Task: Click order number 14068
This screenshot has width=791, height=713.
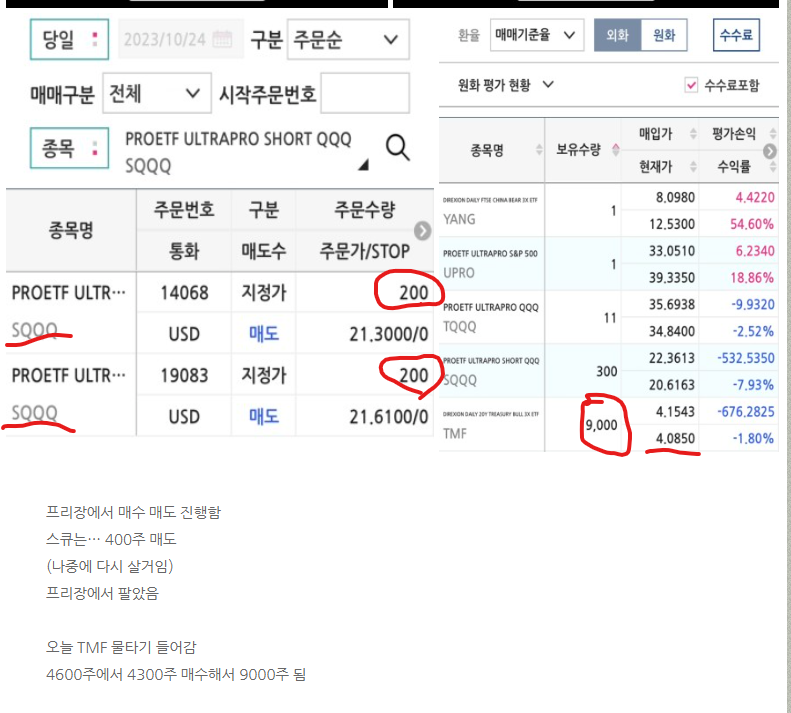Action: 184,293
